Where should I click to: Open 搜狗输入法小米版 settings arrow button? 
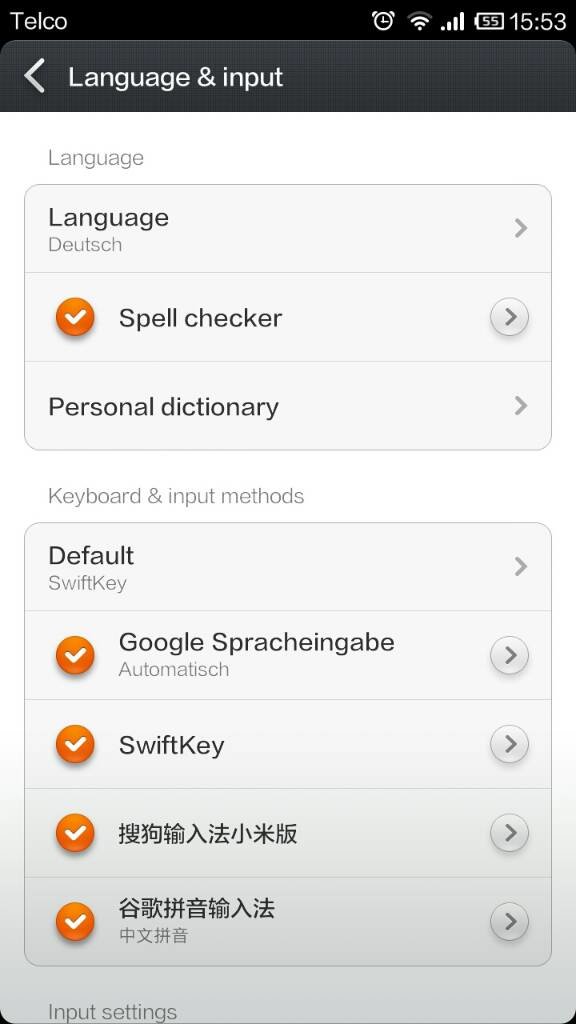[509, 833]
